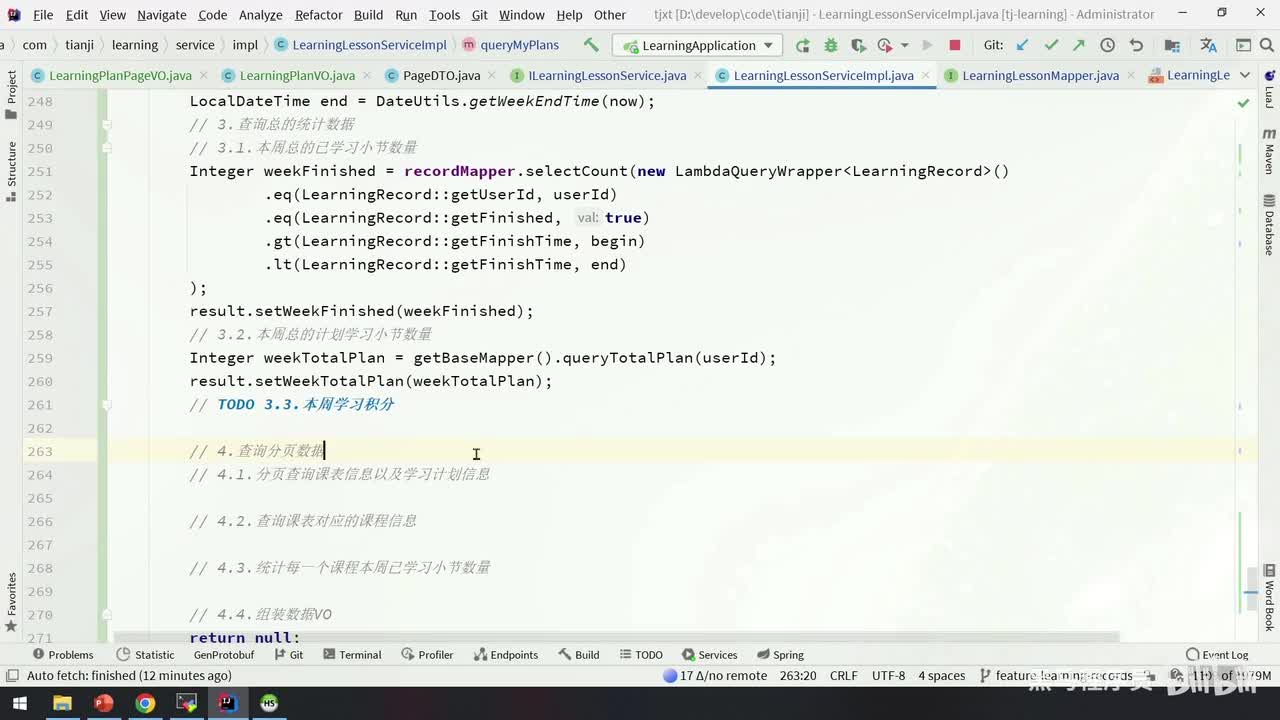1280x720 pixels.
Task: Click the learning package breadcrumb
Action: [x=135, y=45]
